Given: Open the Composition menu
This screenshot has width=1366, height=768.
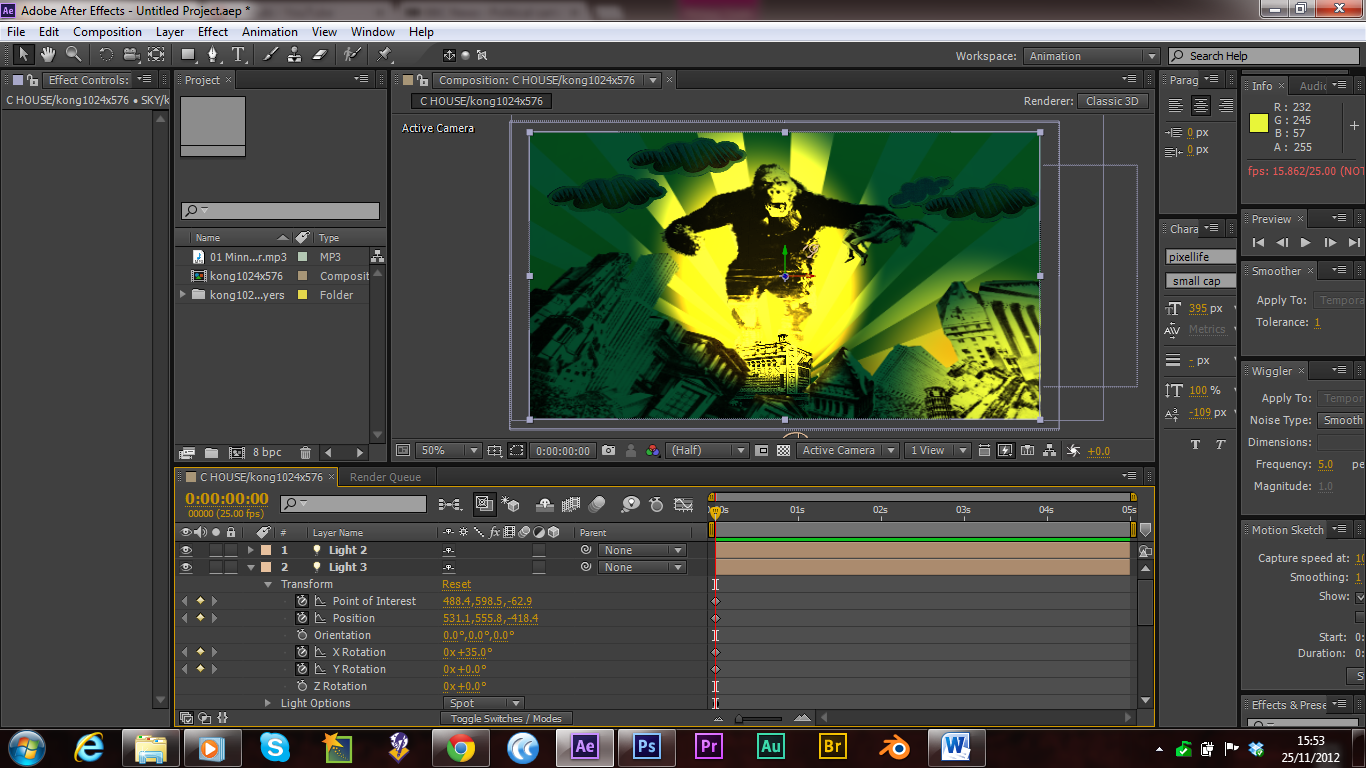Looking at the screenshot, I should [107, 31].
